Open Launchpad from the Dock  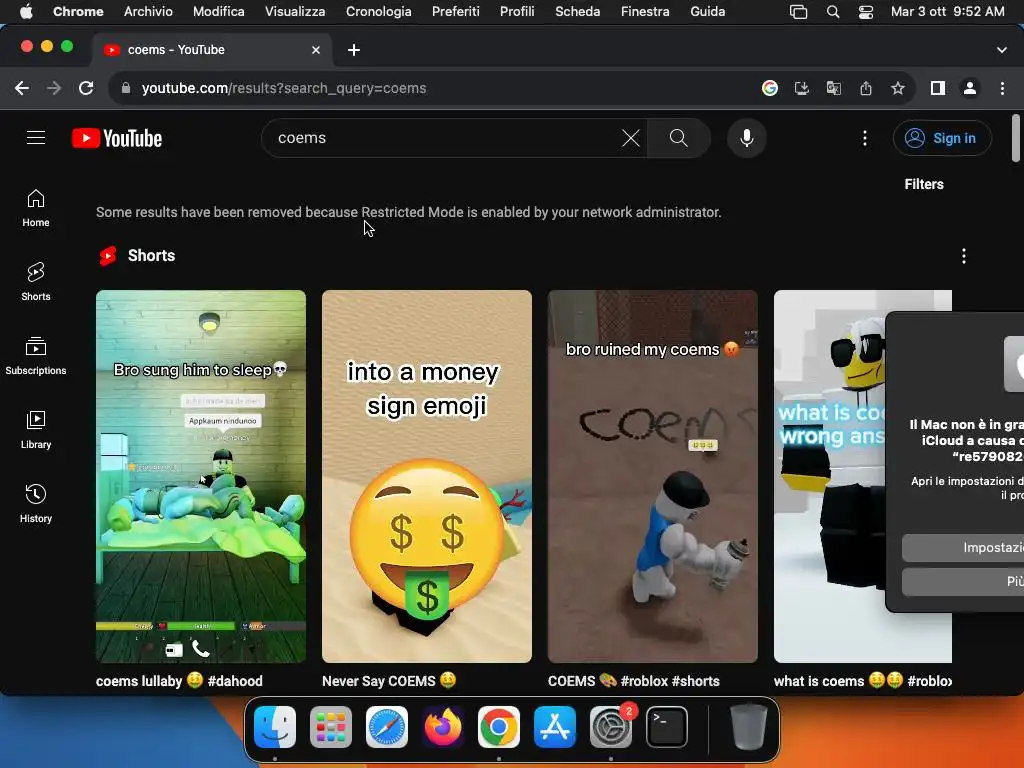pyautogui.click(x=330, y=726)
